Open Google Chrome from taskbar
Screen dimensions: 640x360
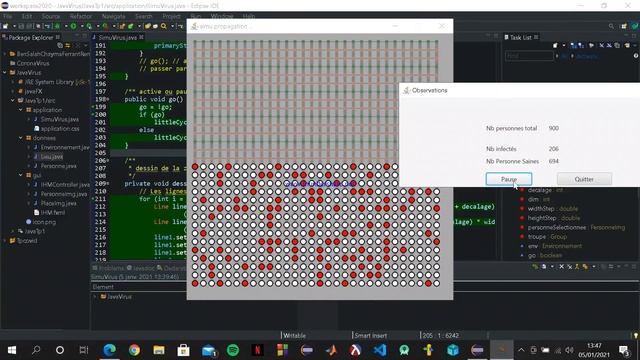coord(134,350)
